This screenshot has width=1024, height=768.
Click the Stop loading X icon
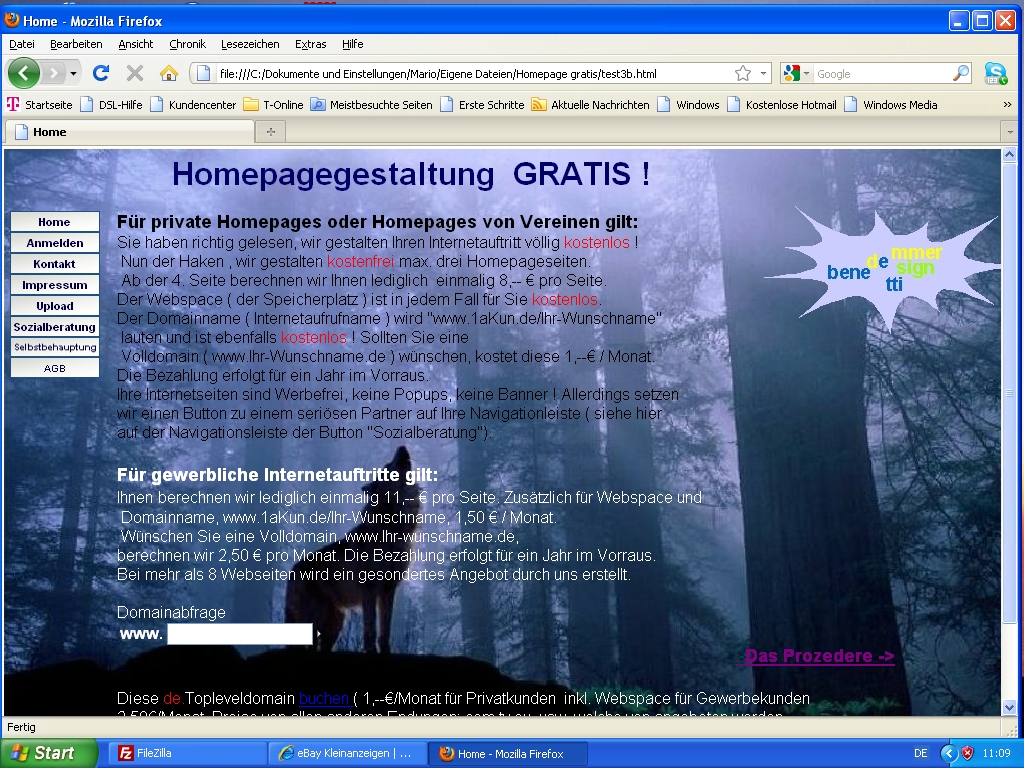pyautogui.click(x=135, y=73)
